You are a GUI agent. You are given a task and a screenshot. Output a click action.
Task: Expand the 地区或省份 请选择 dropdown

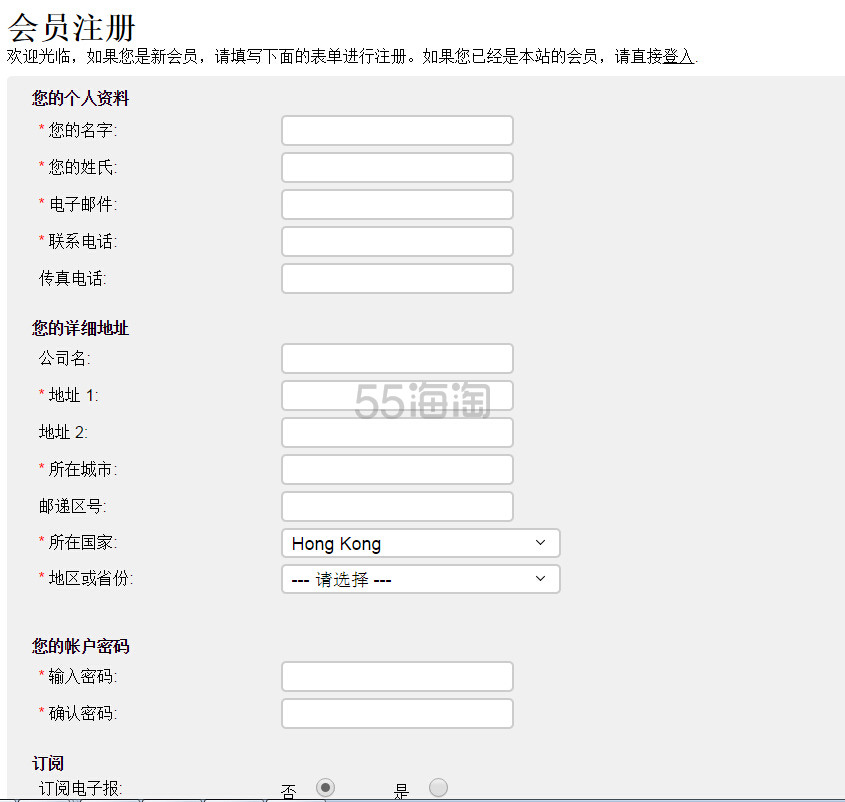point(420,579)
